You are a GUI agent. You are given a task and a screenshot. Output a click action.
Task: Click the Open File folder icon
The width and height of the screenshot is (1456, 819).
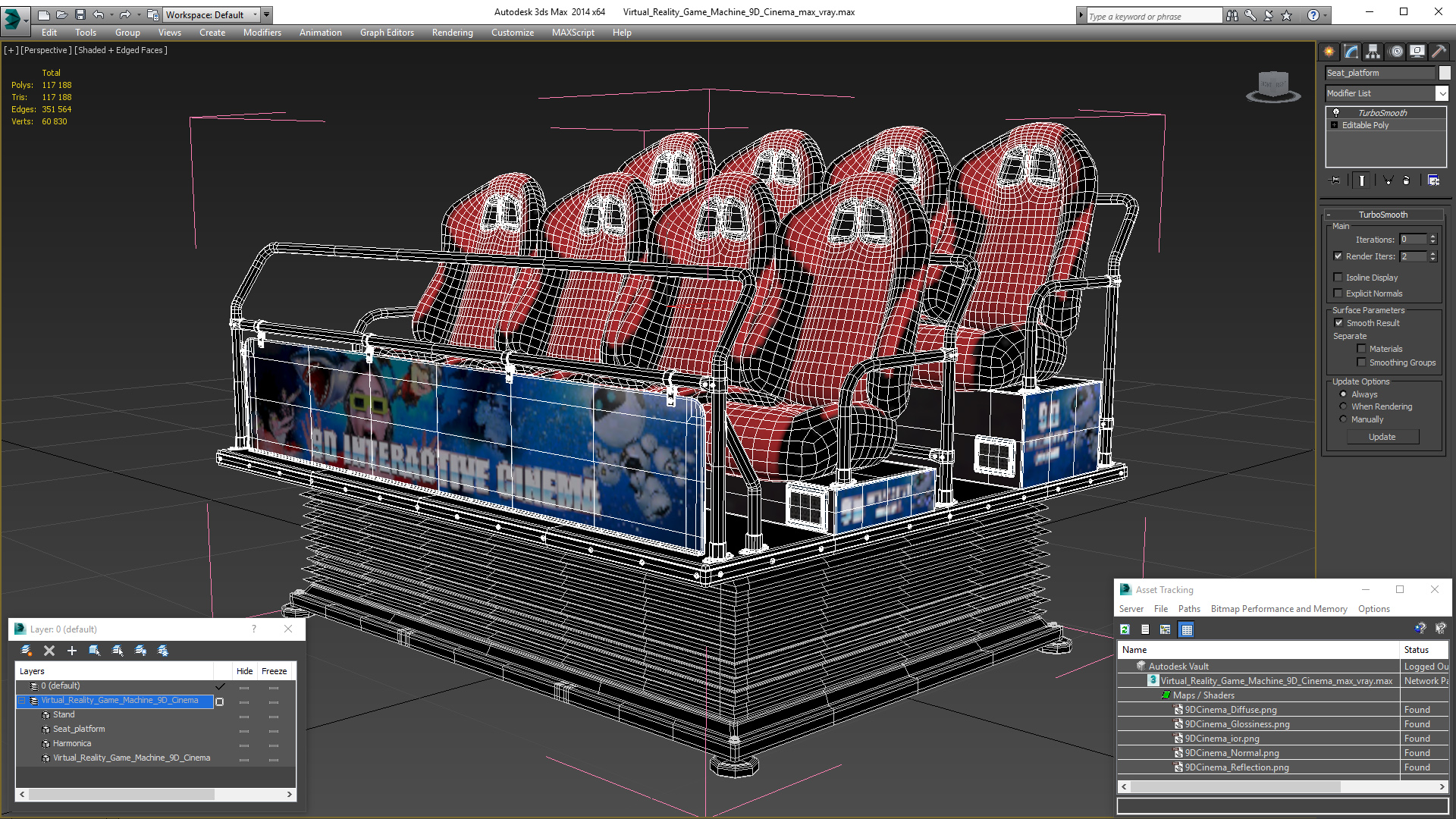(61, 14)
